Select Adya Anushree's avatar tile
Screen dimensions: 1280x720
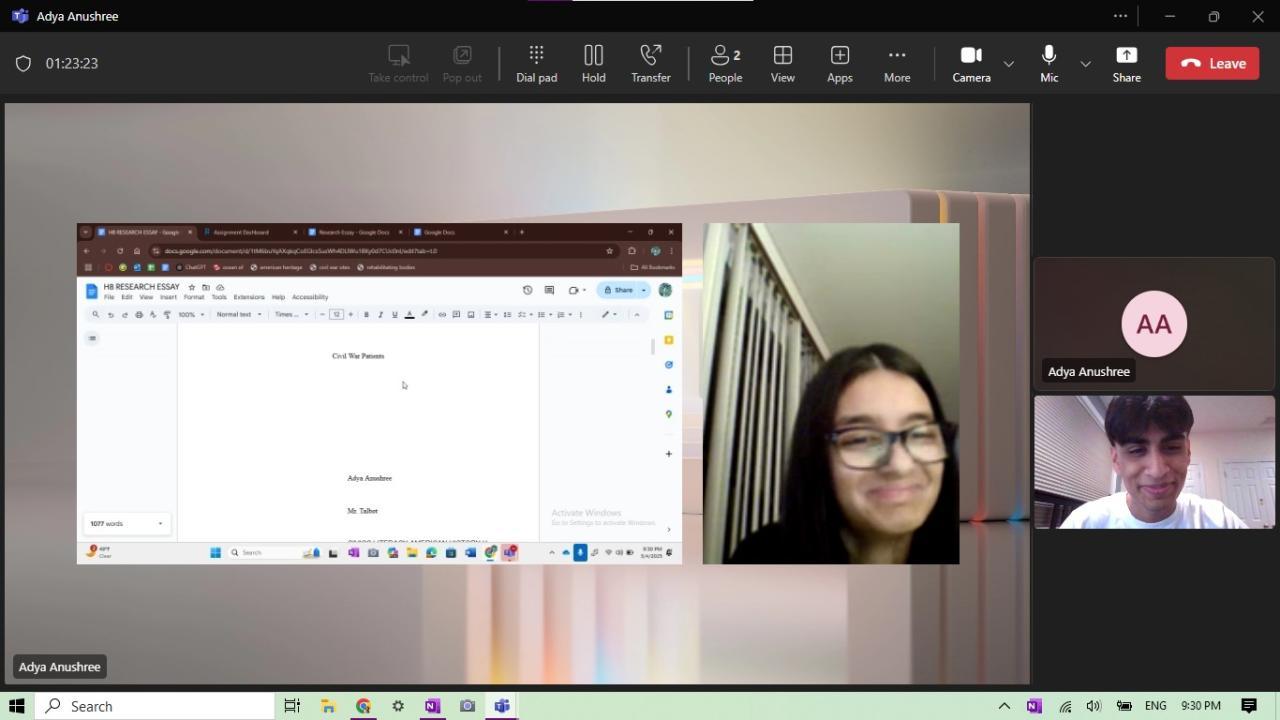click(1153, 324)
